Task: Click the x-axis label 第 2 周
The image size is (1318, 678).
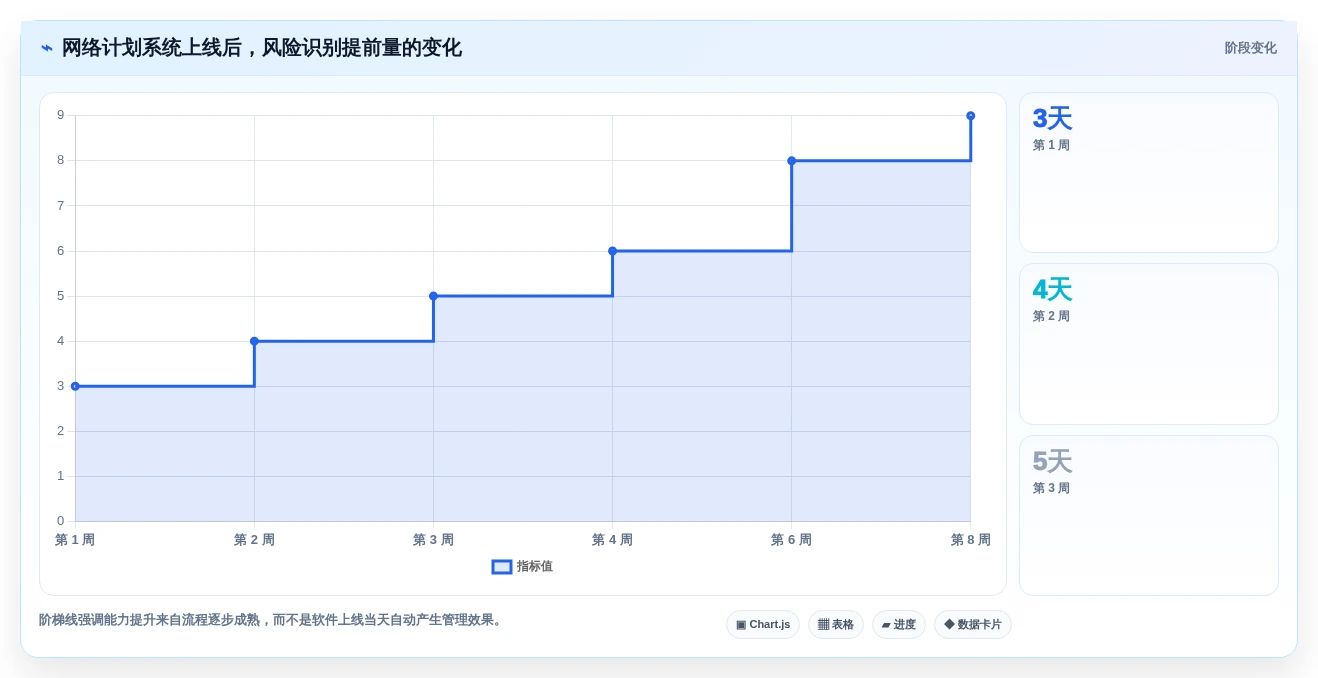Action: (254, 540)
